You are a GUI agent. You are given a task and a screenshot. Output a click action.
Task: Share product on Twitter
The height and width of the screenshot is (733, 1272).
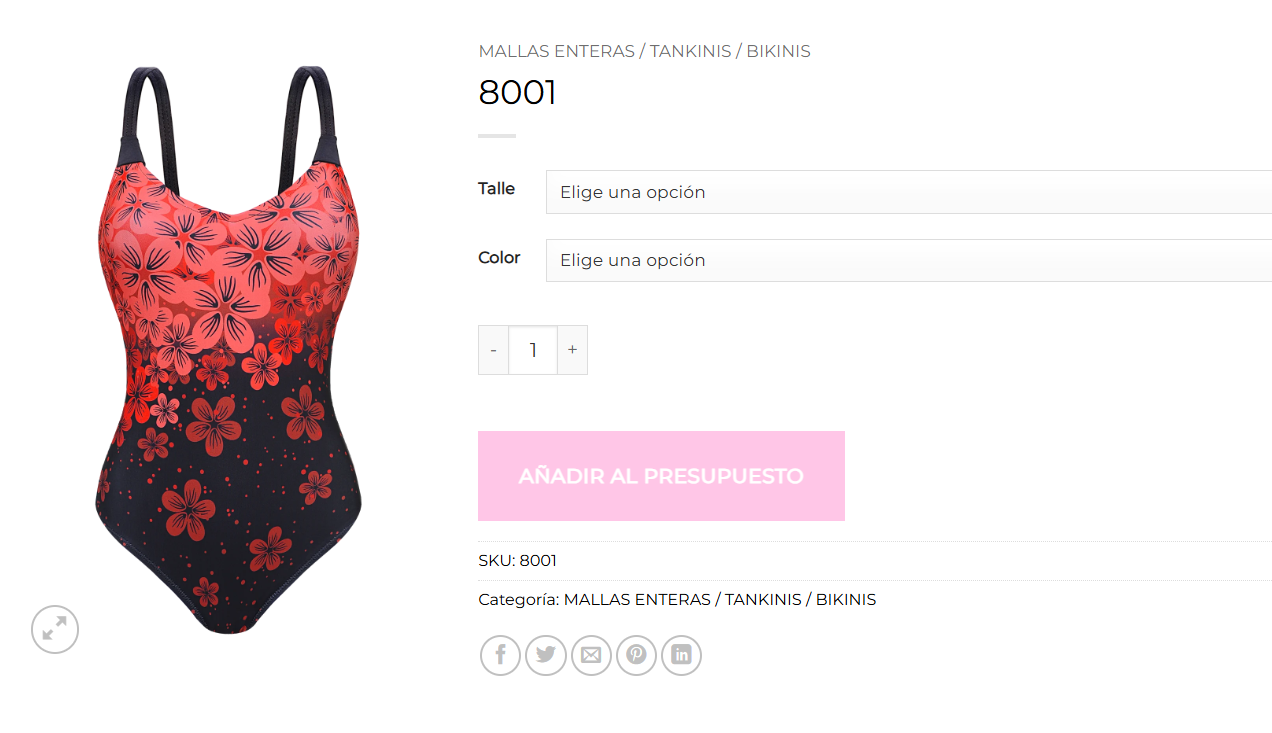click(546, 656)
